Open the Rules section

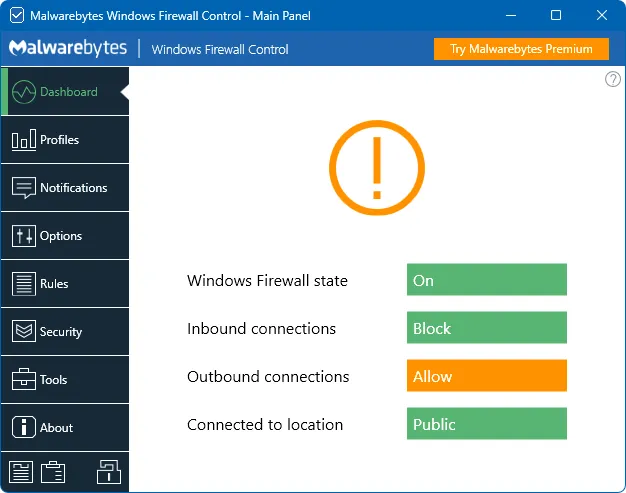point(66,284)
